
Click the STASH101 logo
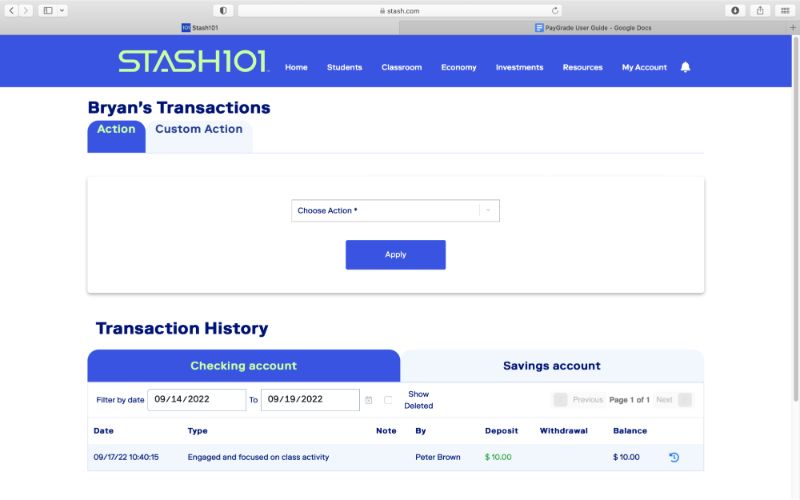(x=193, y=62)
